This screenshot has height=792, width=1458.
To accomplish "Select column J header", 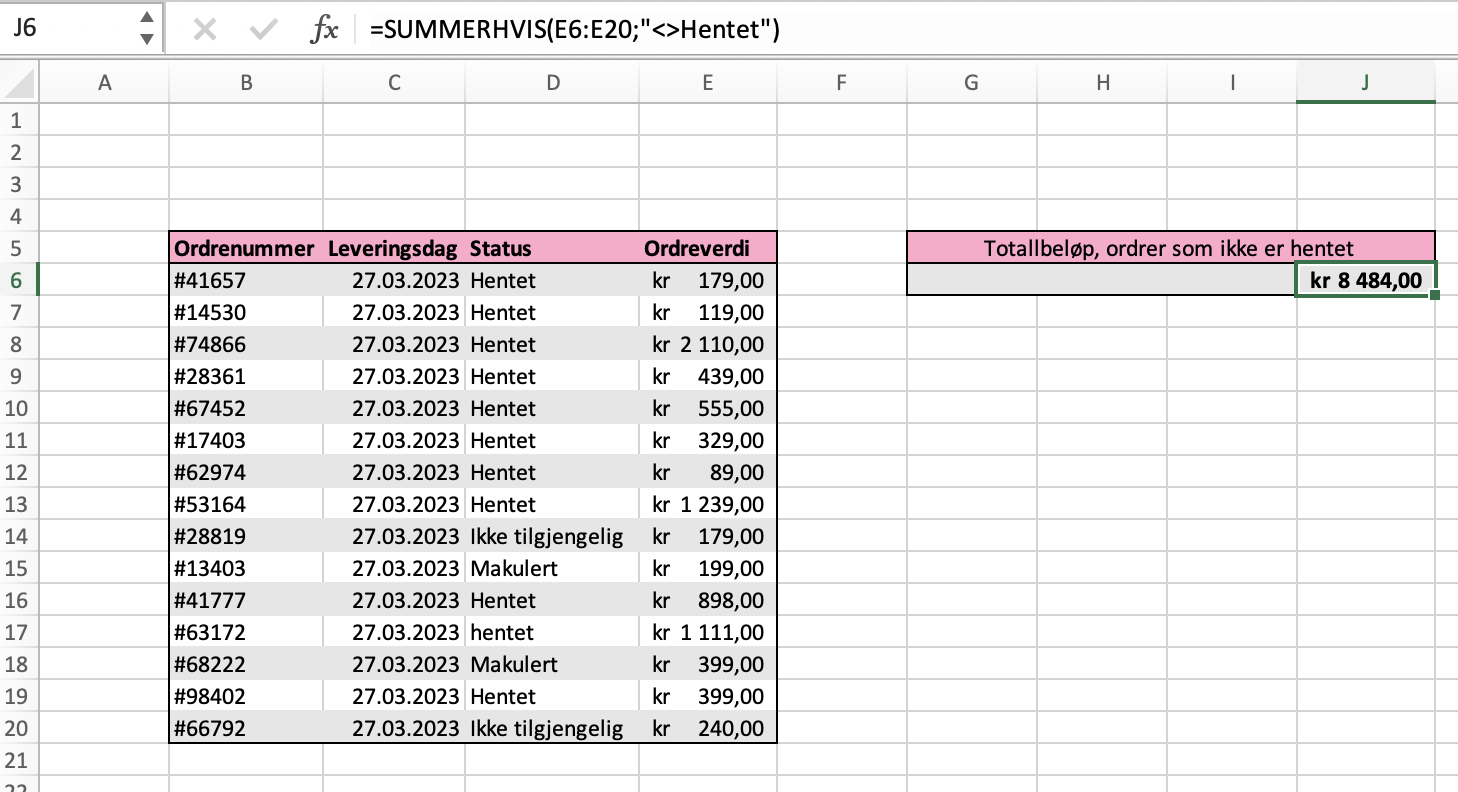I will click(1365, 84).
